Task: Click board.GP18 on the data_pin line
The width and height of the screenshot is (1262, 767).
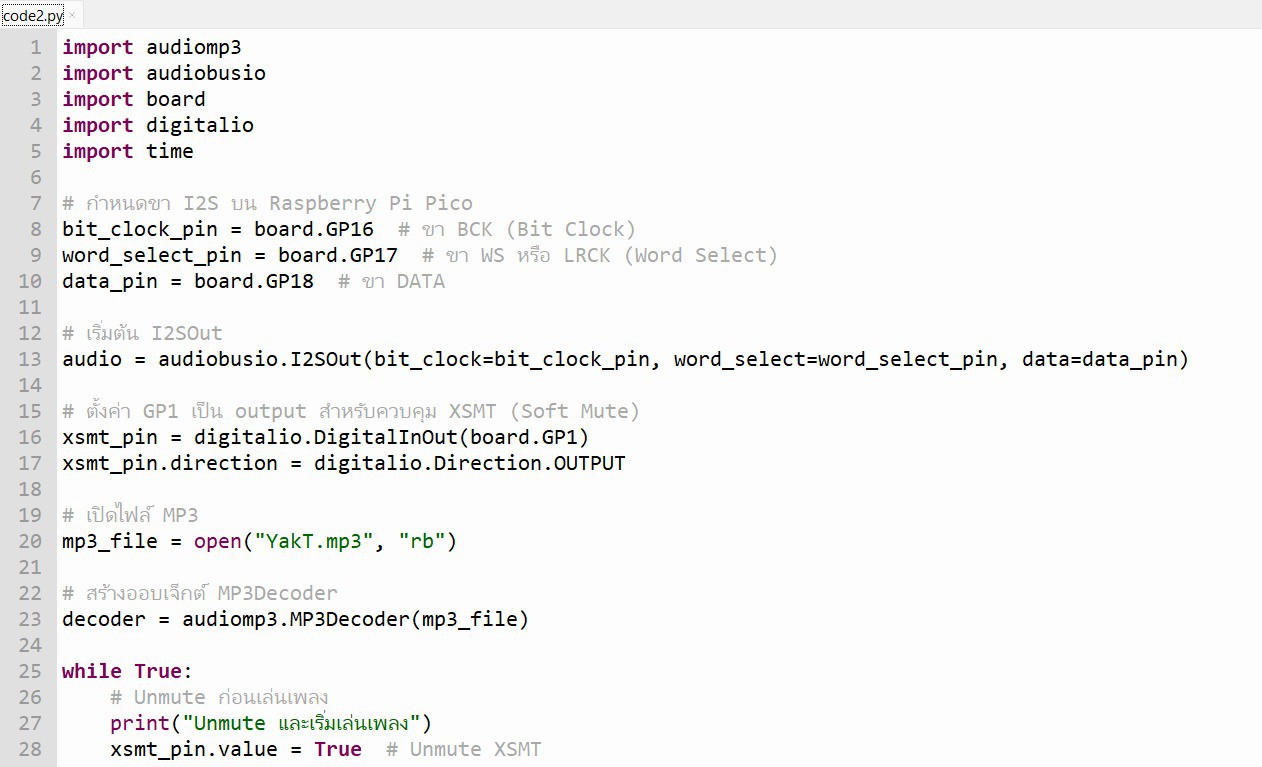Action: click(254, 281)
